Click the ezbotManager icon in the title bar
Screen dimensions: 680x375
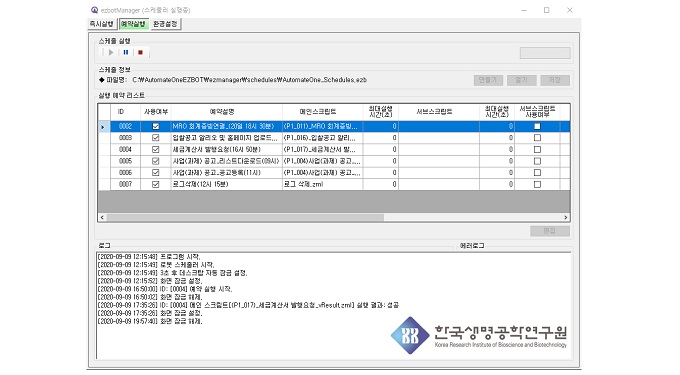[94, 10]
